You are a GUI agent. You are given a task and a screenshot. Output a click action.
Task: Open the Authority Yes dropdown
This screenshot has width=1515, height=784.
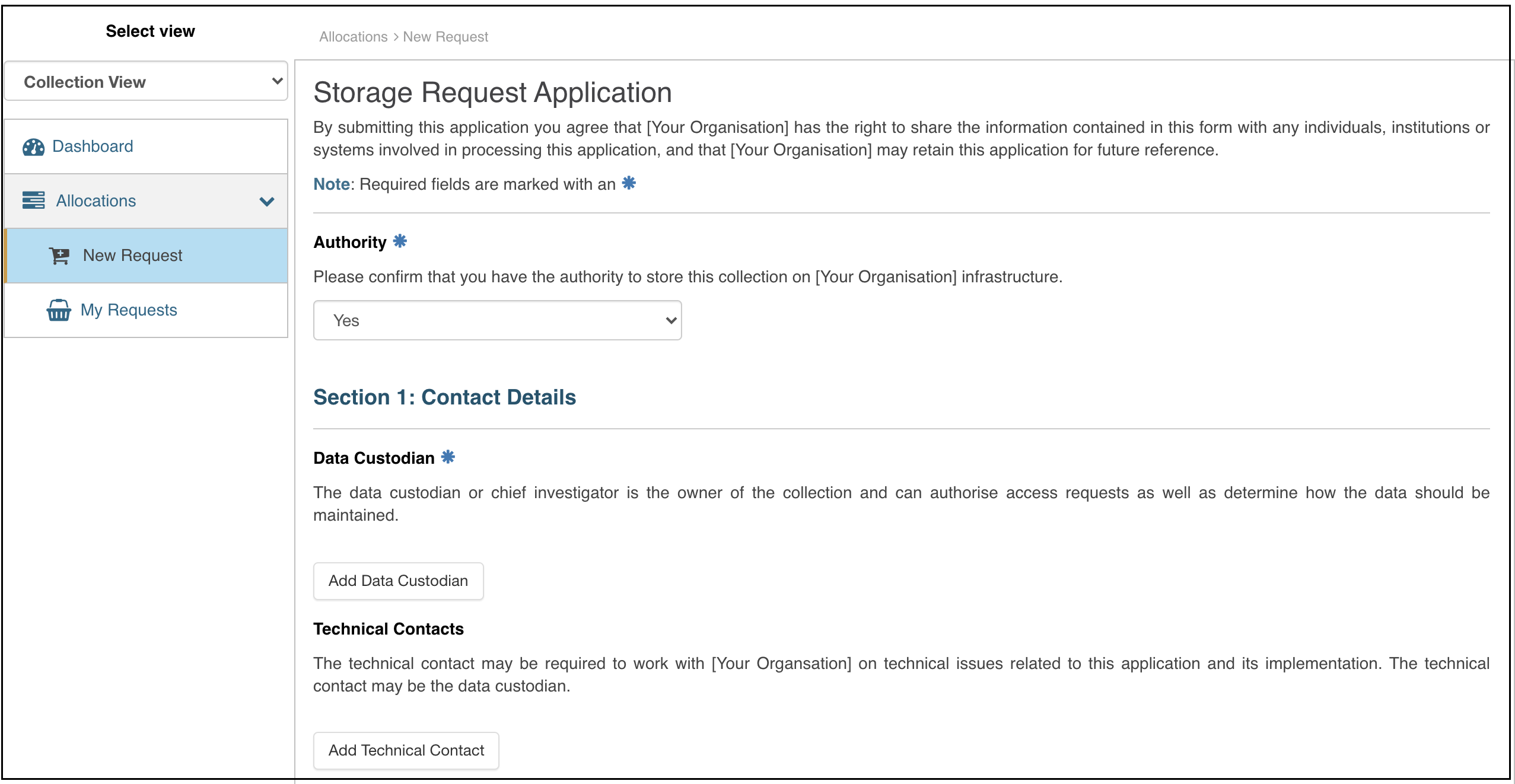[x=497, y=320]
